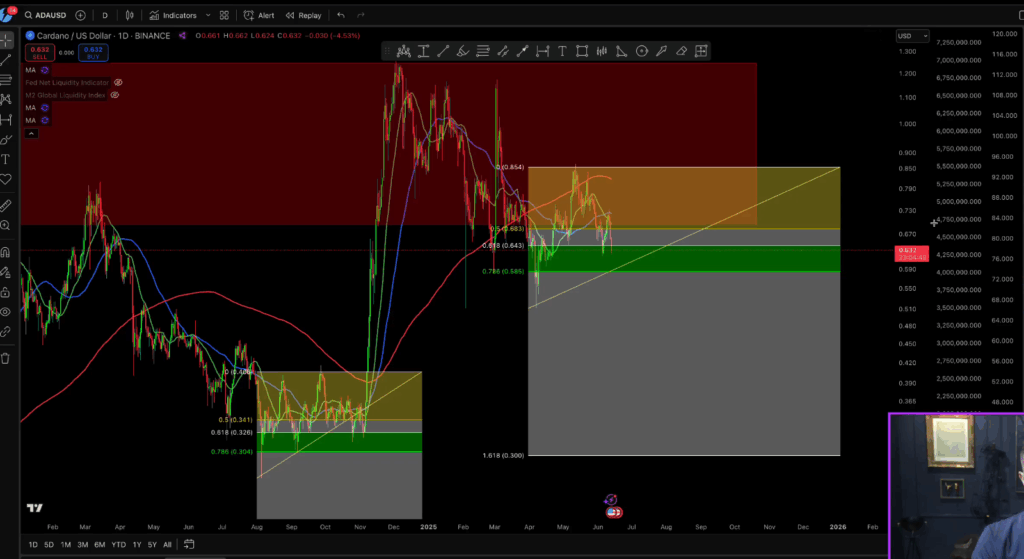The height and width of the screenshot is (559, 1024).
Task: Show the hidden Fed Net Liquidity Indicator
Action: (118, 82)
